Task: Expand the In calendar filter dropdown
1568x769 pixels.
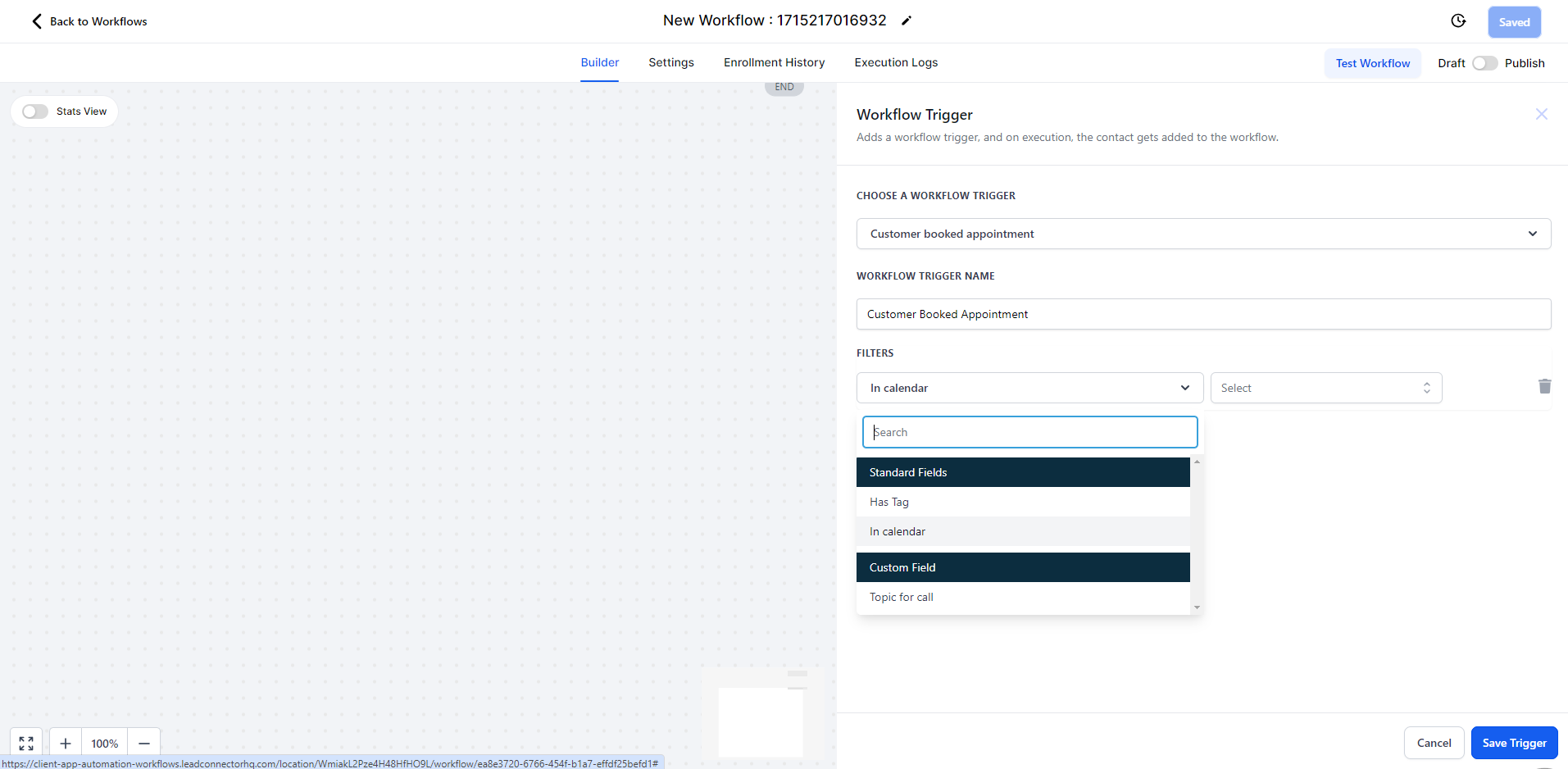Action: tap(1029, 388)
